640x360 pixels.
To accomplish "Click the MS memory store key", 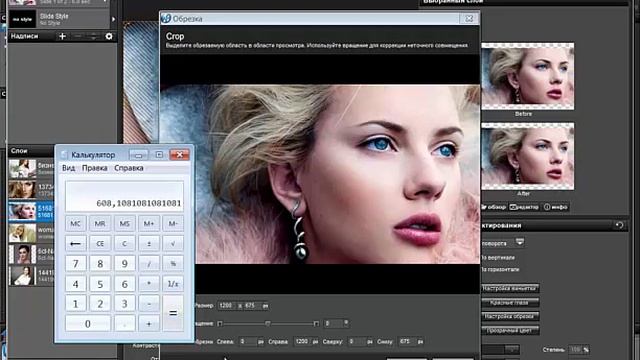I will [124, 224].
